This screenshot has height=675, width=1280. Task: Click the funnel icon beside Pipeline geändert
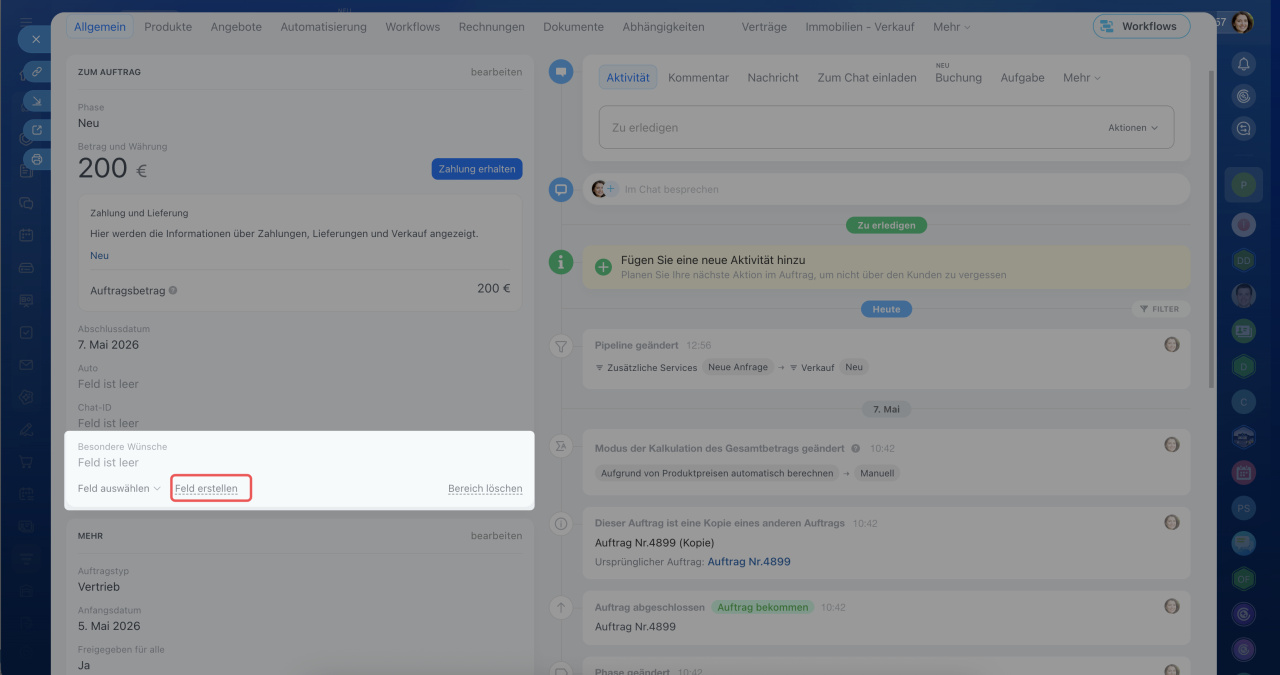click(x=561, y=347)
